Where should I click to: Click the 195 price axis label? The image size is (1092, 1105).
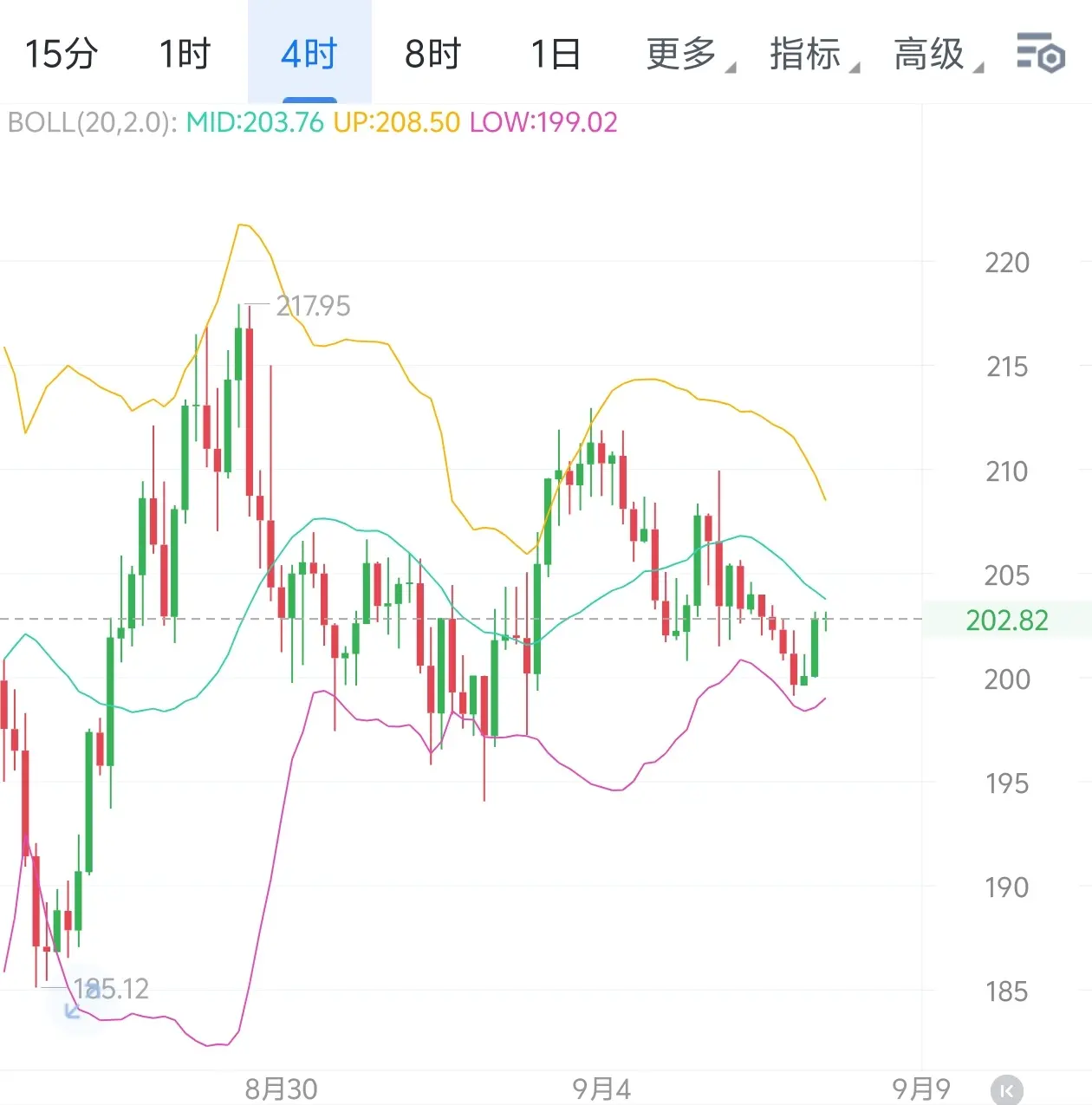pyautogui.click(x=1007, y=783)
